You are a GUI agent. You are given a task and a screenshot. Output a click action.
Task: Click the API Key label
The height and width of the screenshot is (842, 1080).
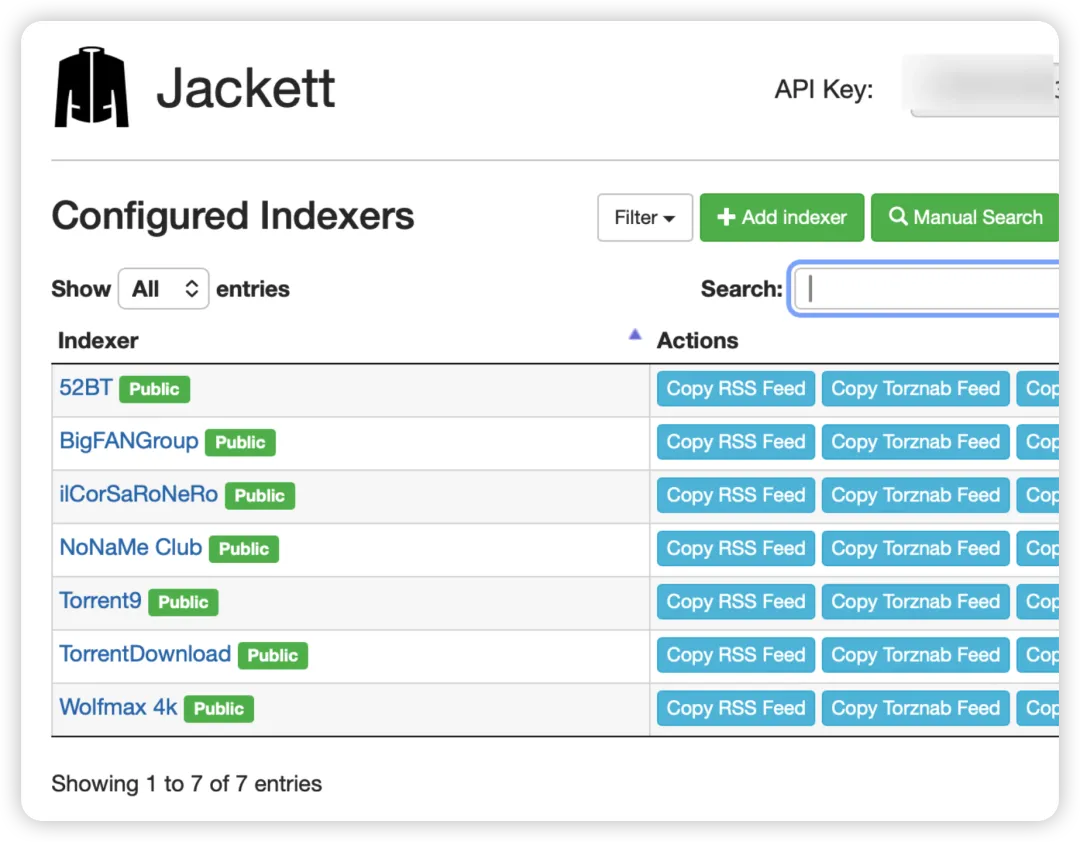(x=824, y=89)
